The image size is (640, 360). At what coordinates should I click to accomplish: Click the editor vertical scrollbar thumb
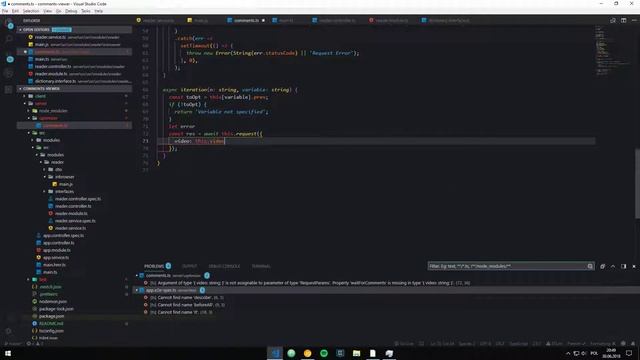pos(637,184)
